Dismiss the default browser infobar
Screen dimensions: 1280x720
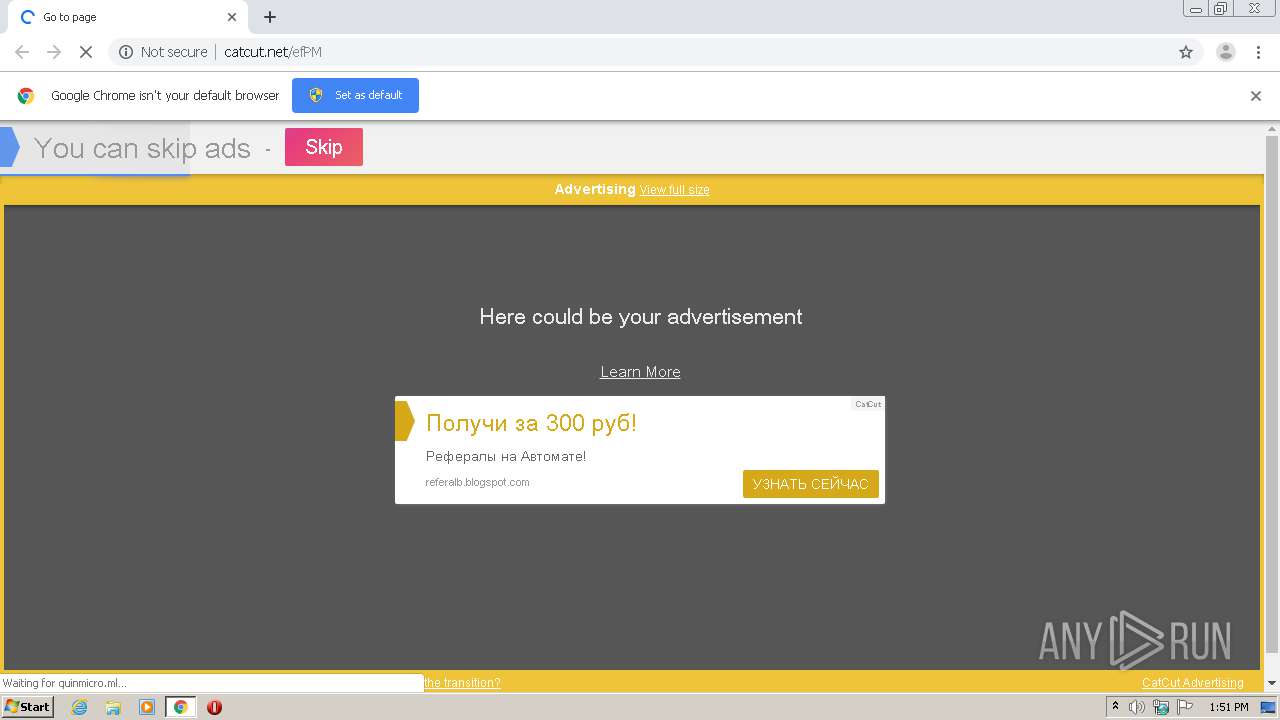(x=1256, y=96)
